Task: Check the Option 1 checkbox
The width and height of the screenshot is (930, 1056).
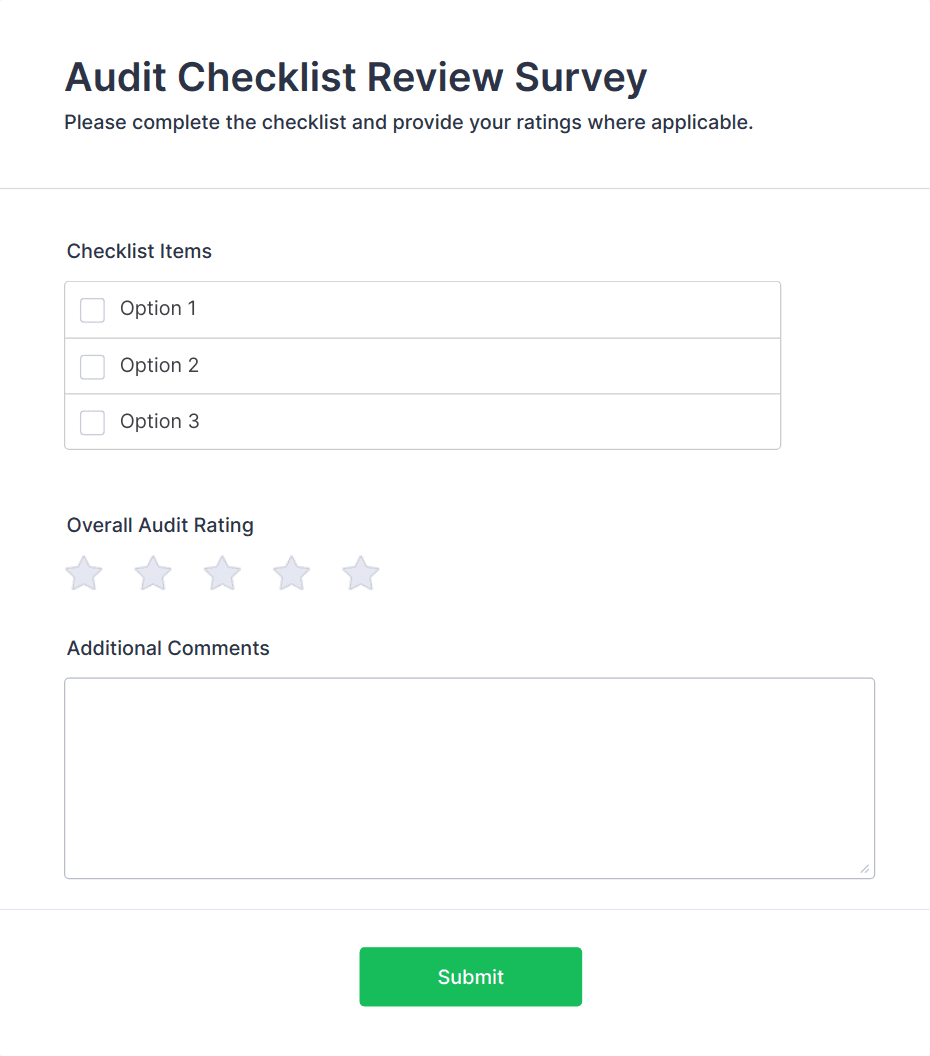Action: (x=92, y=310)
